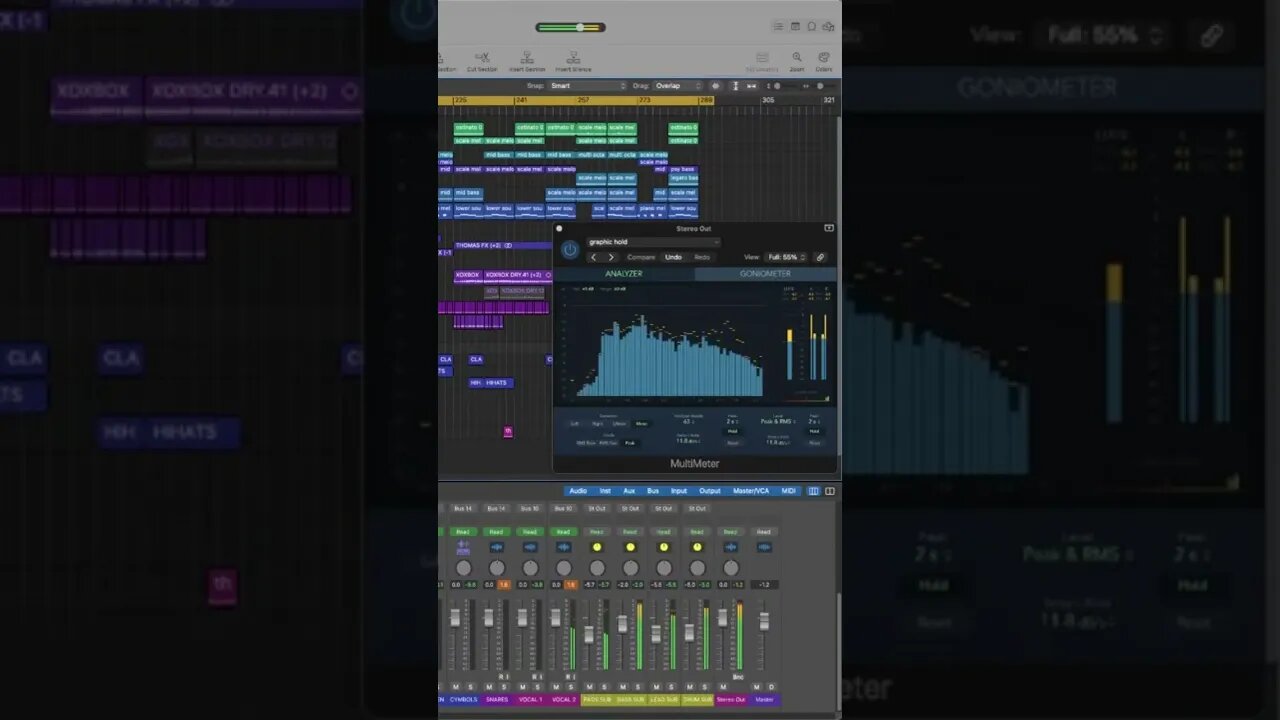The width and height of the screenshot is (1280, 720).
Task: Open the loop browser icon in top toolbar
Action: coord(812,27)
